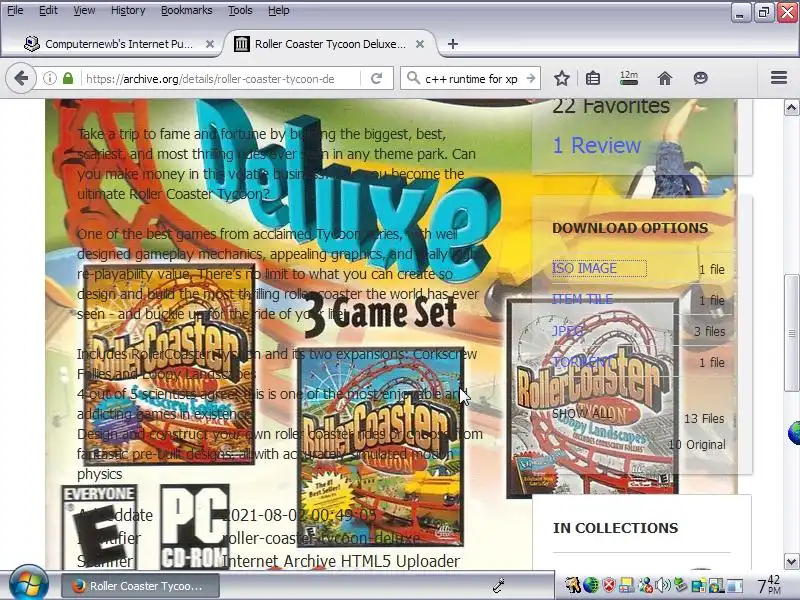Open the View menu
This screenshot has height=600, width=800.
pyautogui.click(x=84, y=10)
